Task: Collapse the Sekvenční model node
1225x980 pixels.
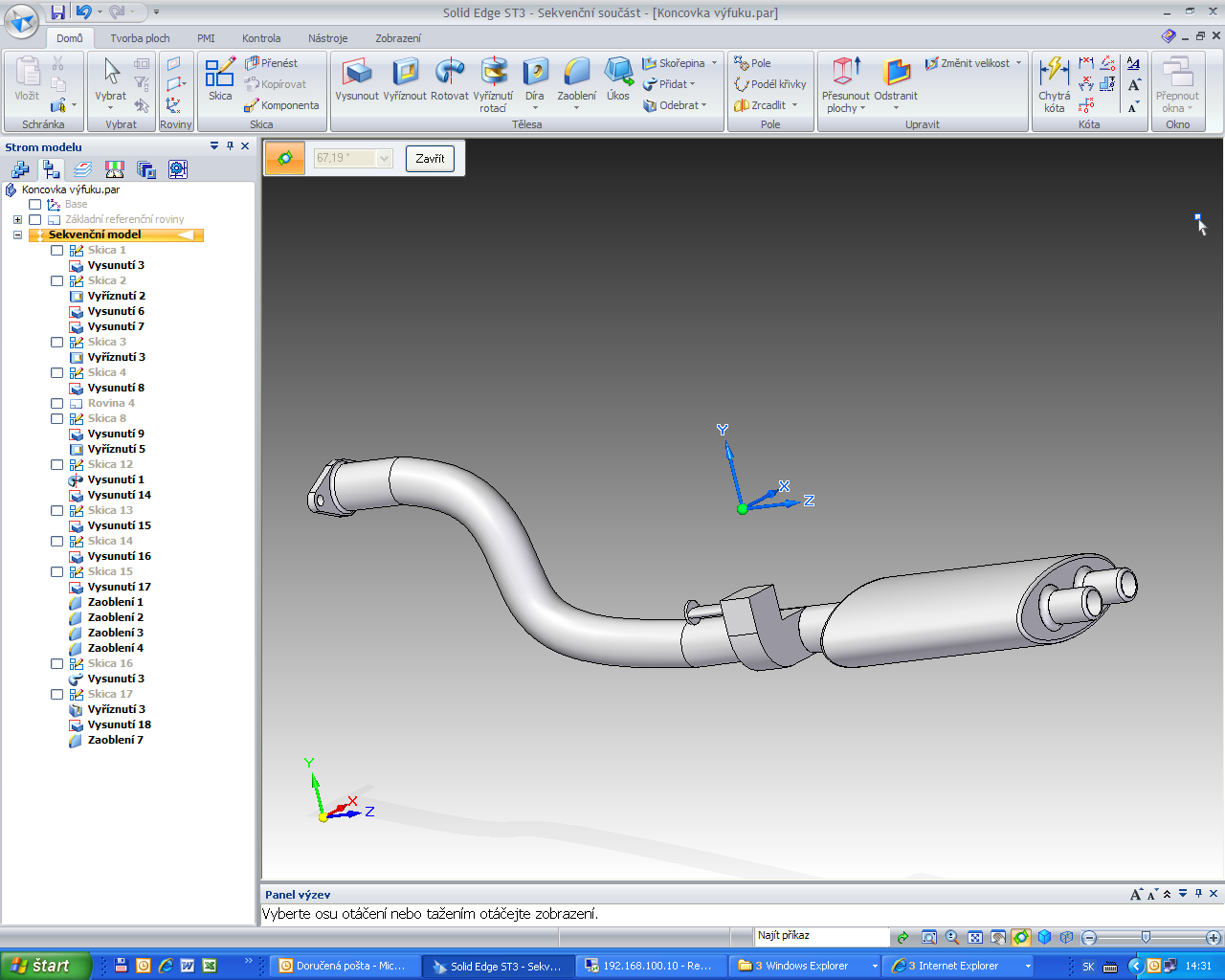Action: point(17,235)
